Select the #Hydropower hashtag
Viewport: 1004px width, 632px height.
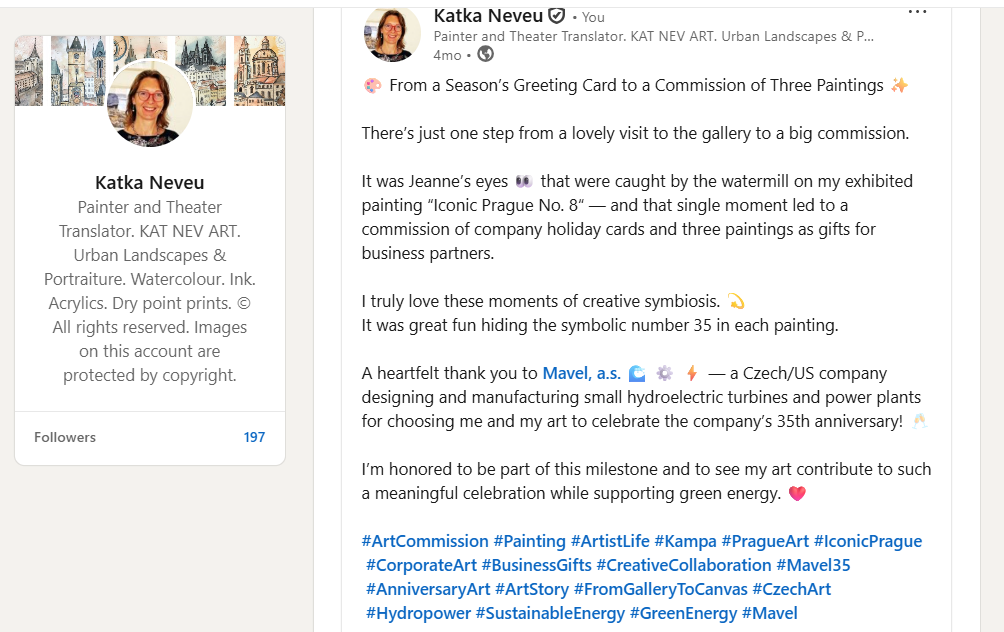coord(418,613)
